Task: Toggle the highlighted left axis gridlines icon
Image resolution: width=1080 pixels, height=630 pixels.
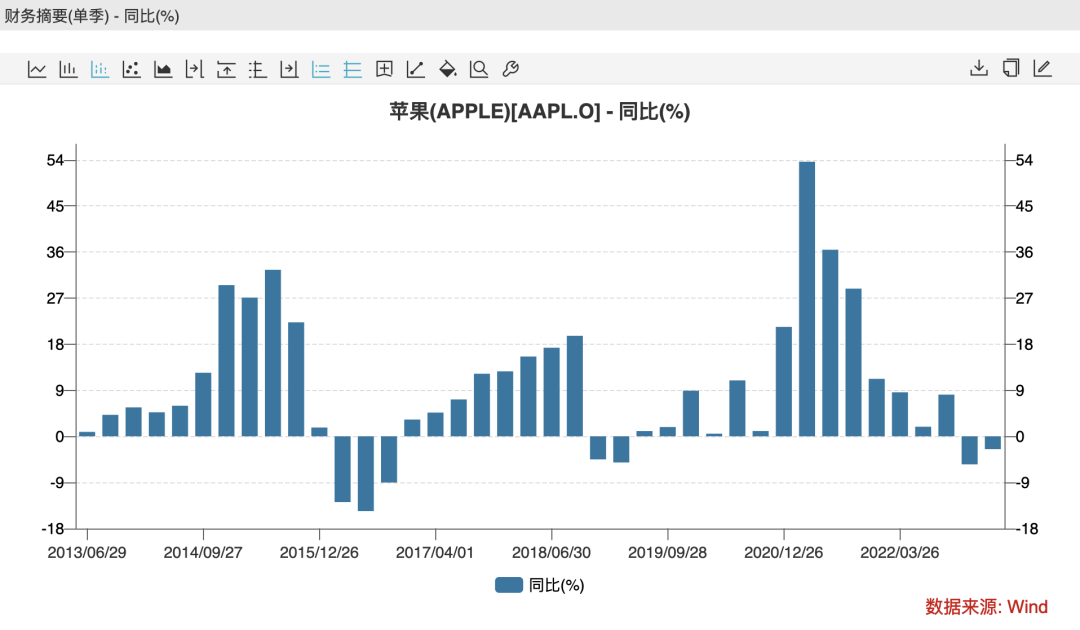Action: coord(321,69)
